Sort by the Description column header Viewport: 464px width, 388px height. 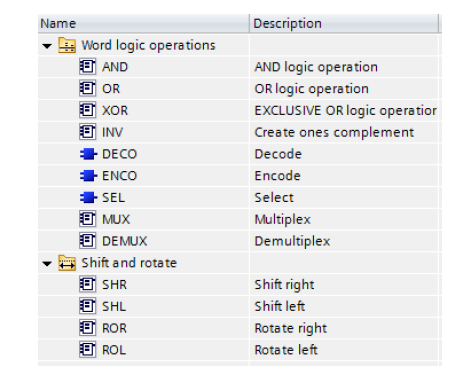344,24
